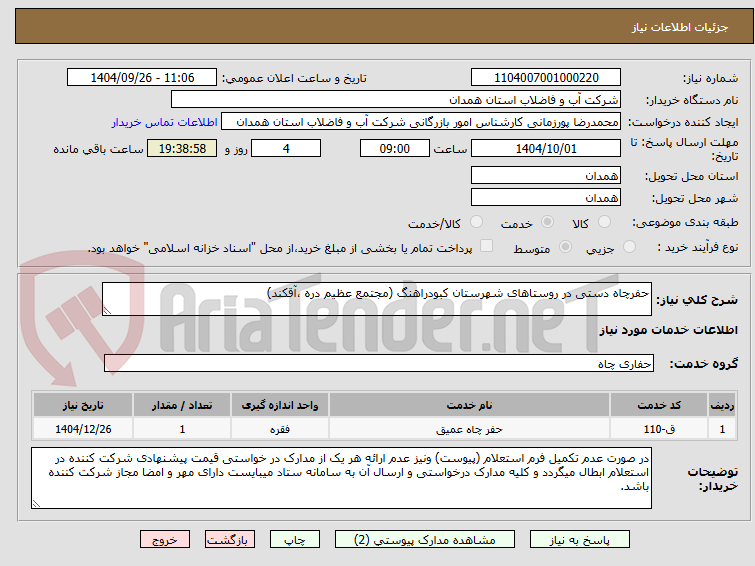Open مشاهده مدارک پیوستی (2) button
Image resolution: width=755 pixels, height=566 pixels.
click(425, 540)
